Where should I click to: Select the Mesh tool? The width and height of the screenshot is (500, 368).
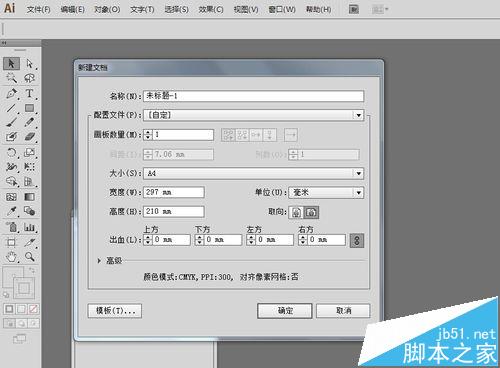pyautogui.click(x=11, y=197)
